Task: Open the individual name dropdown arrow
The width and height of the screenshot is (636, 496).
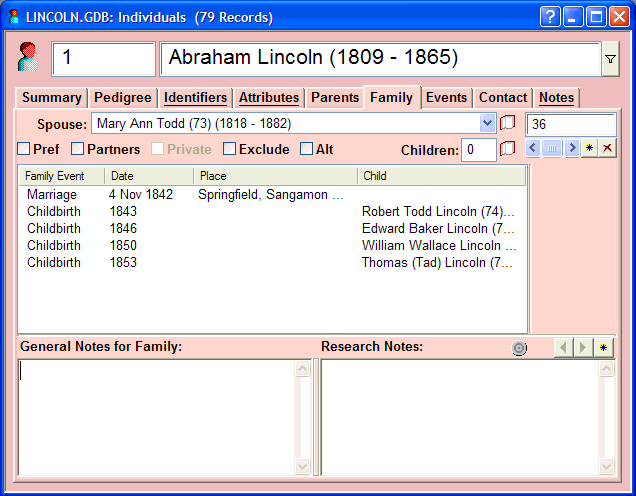Action: pyautogui.click(x=609, y=60)
